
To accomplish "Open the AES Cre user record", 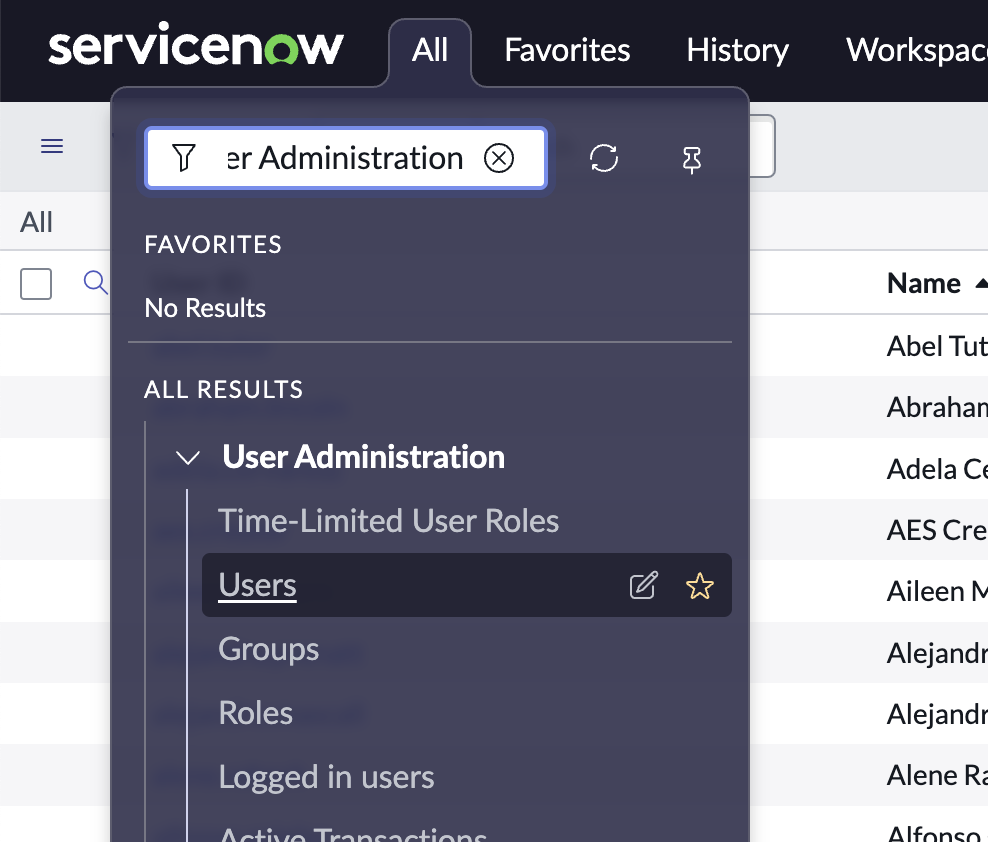I will coord(937,530).
